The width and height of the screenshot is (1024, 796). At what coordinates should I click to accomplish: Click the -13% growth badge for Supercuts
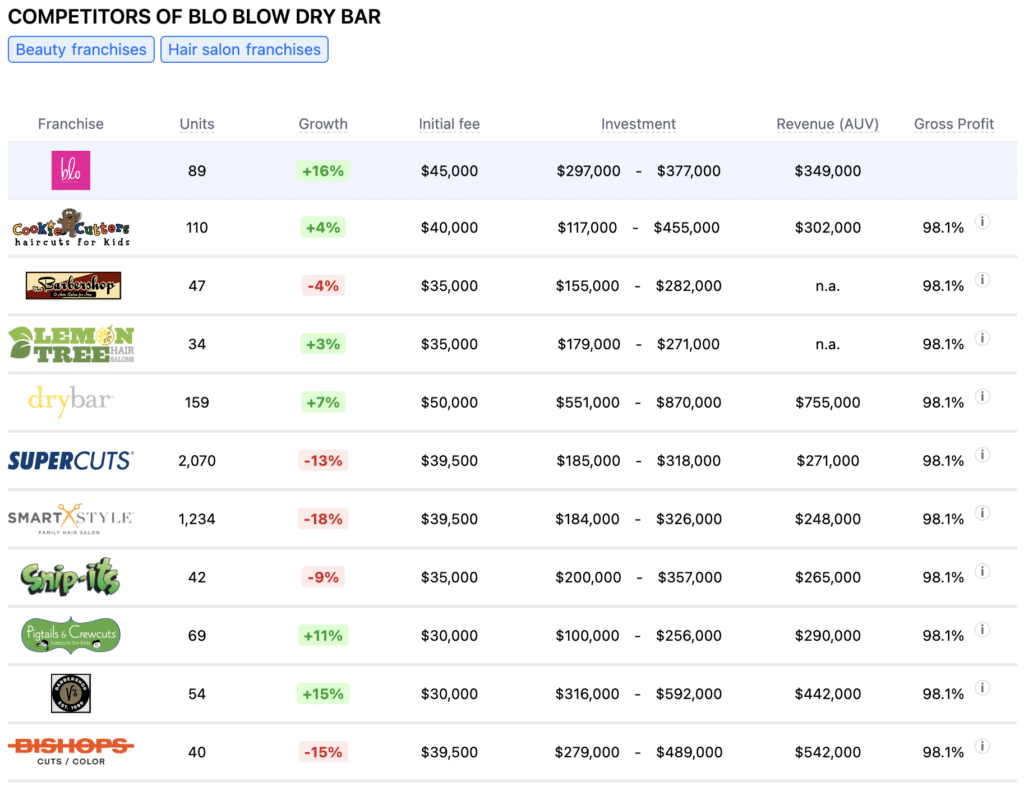click(323, 461)
